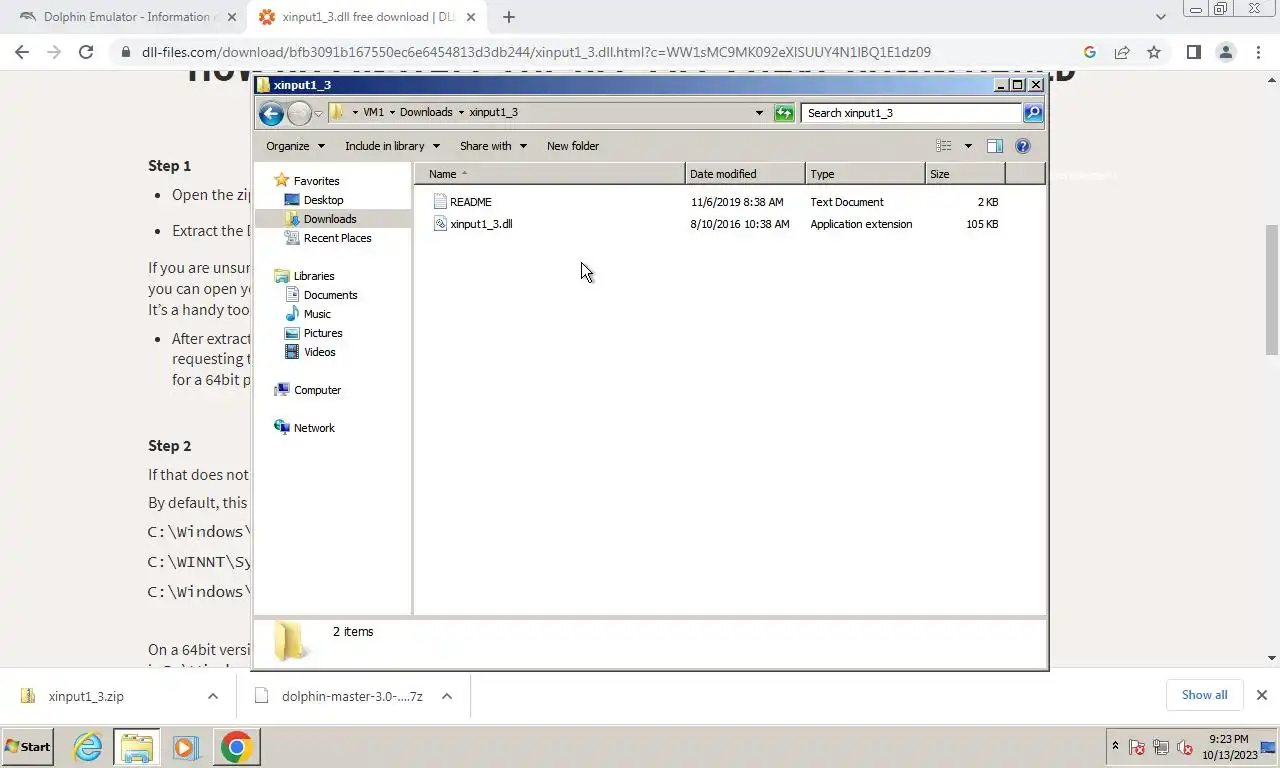Close the Chrome downloads bar
Screen dimensions: 1280x768
[1261, 695]
